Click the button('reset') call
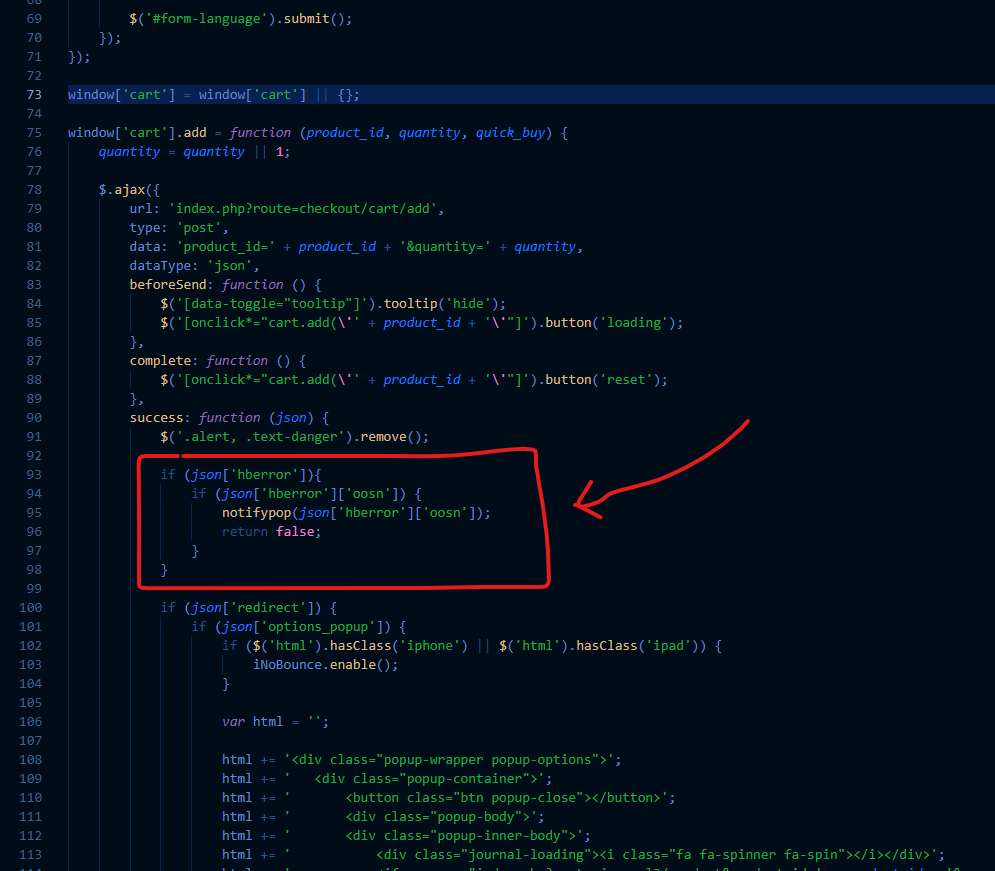 [x=603, y=380]
